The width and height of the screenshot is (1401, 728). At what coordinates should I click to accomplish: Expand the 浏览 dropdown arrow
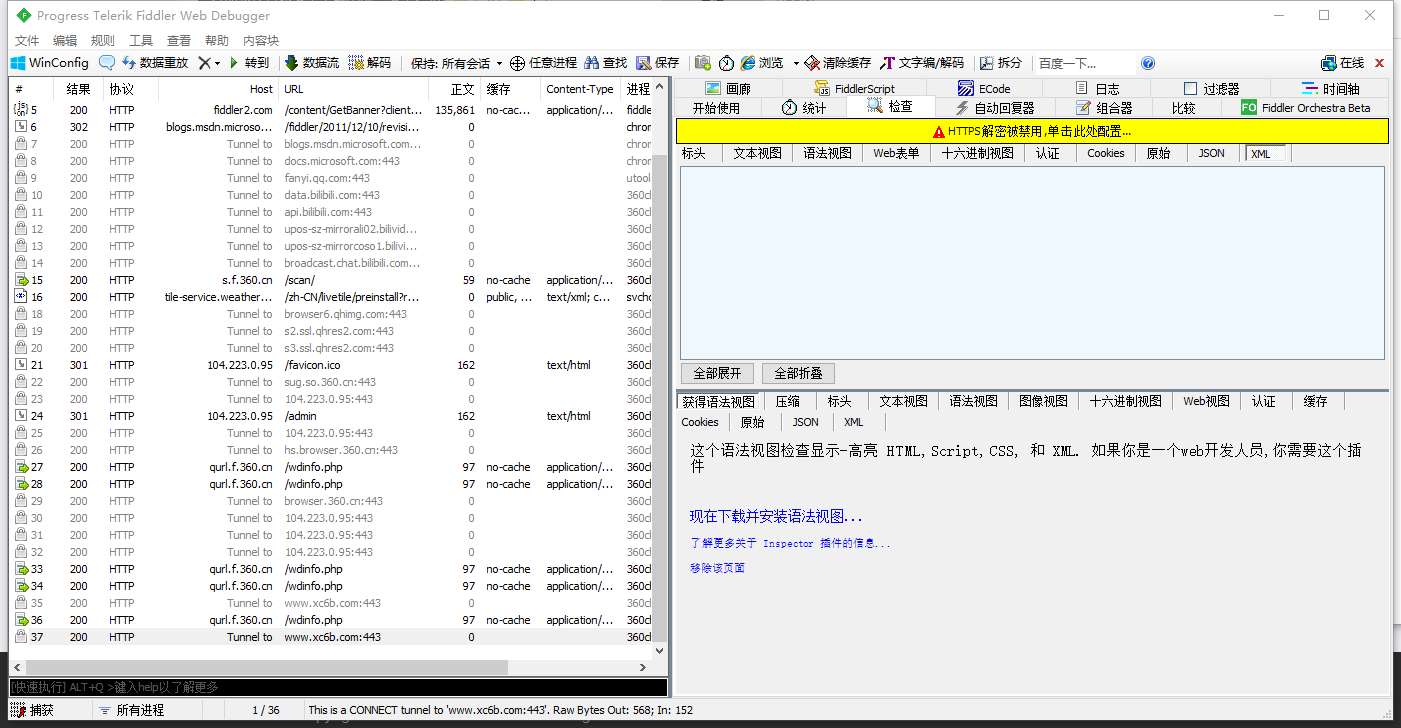click(x=796, y=63)
